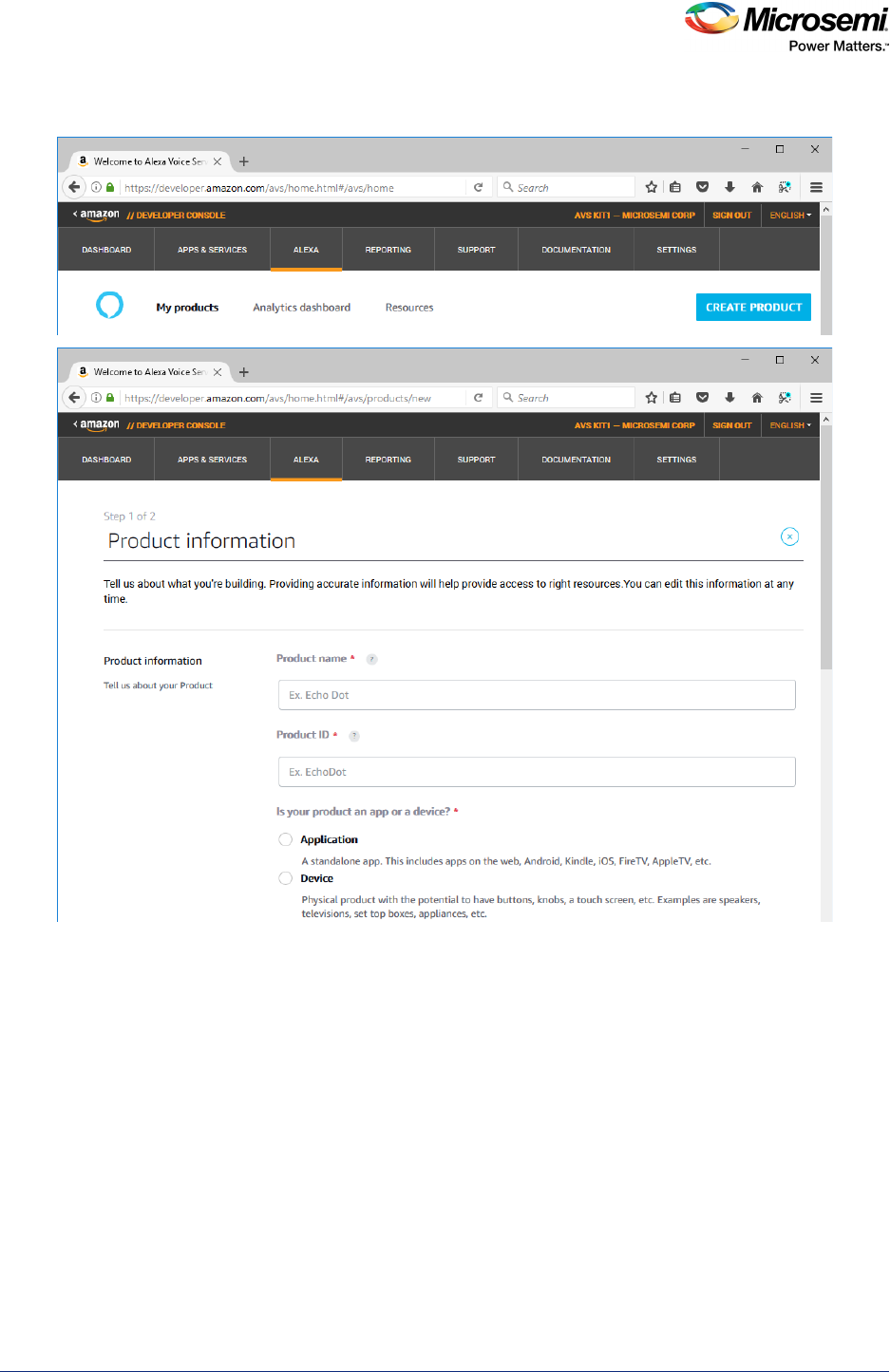The height and width of the screenshot is (1372, 890).
Task: Click vertical scrollbar thumb in lower window
Action: coord(825,549)
